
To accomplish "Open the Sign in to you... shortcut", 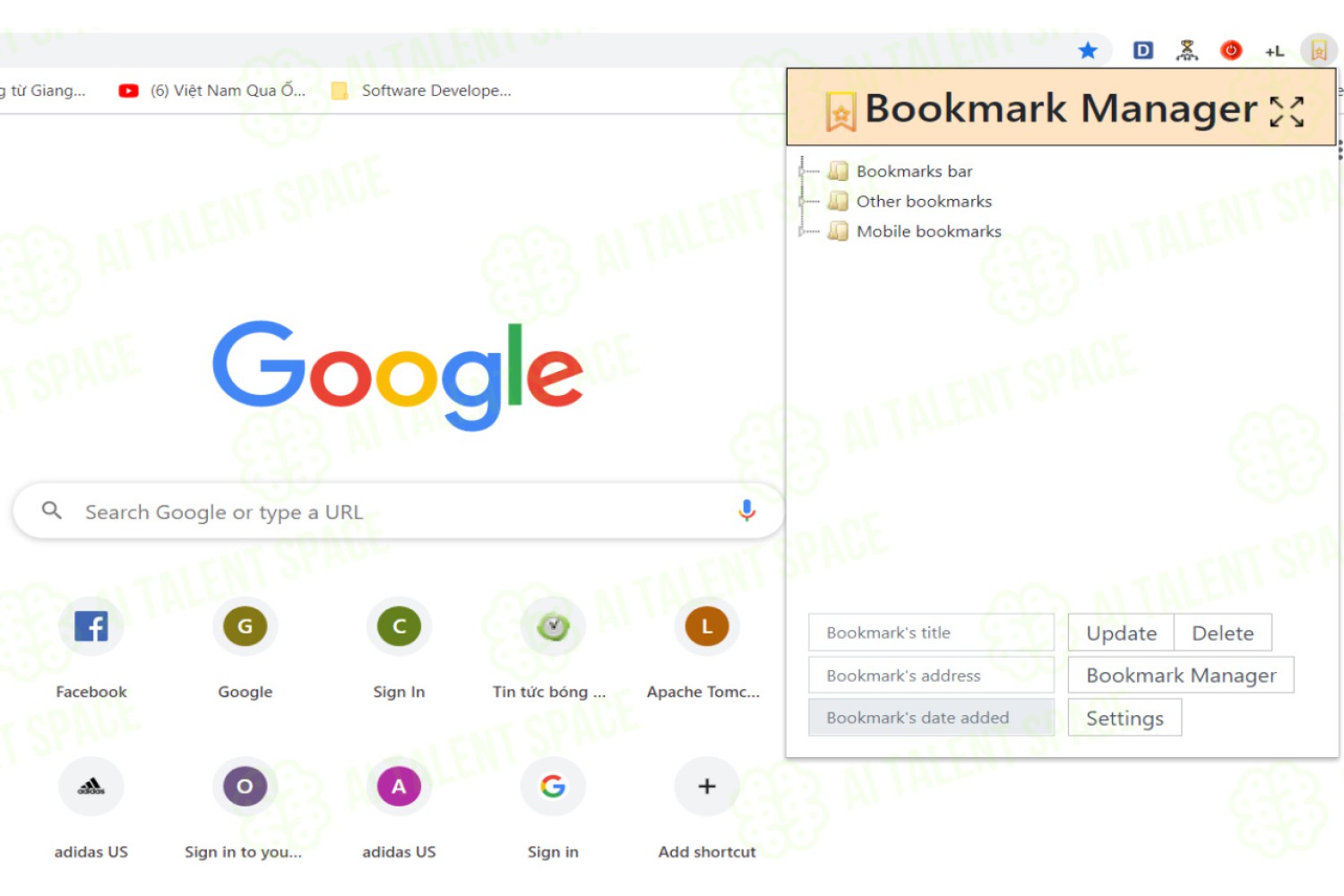I will [x=245, y=808].
